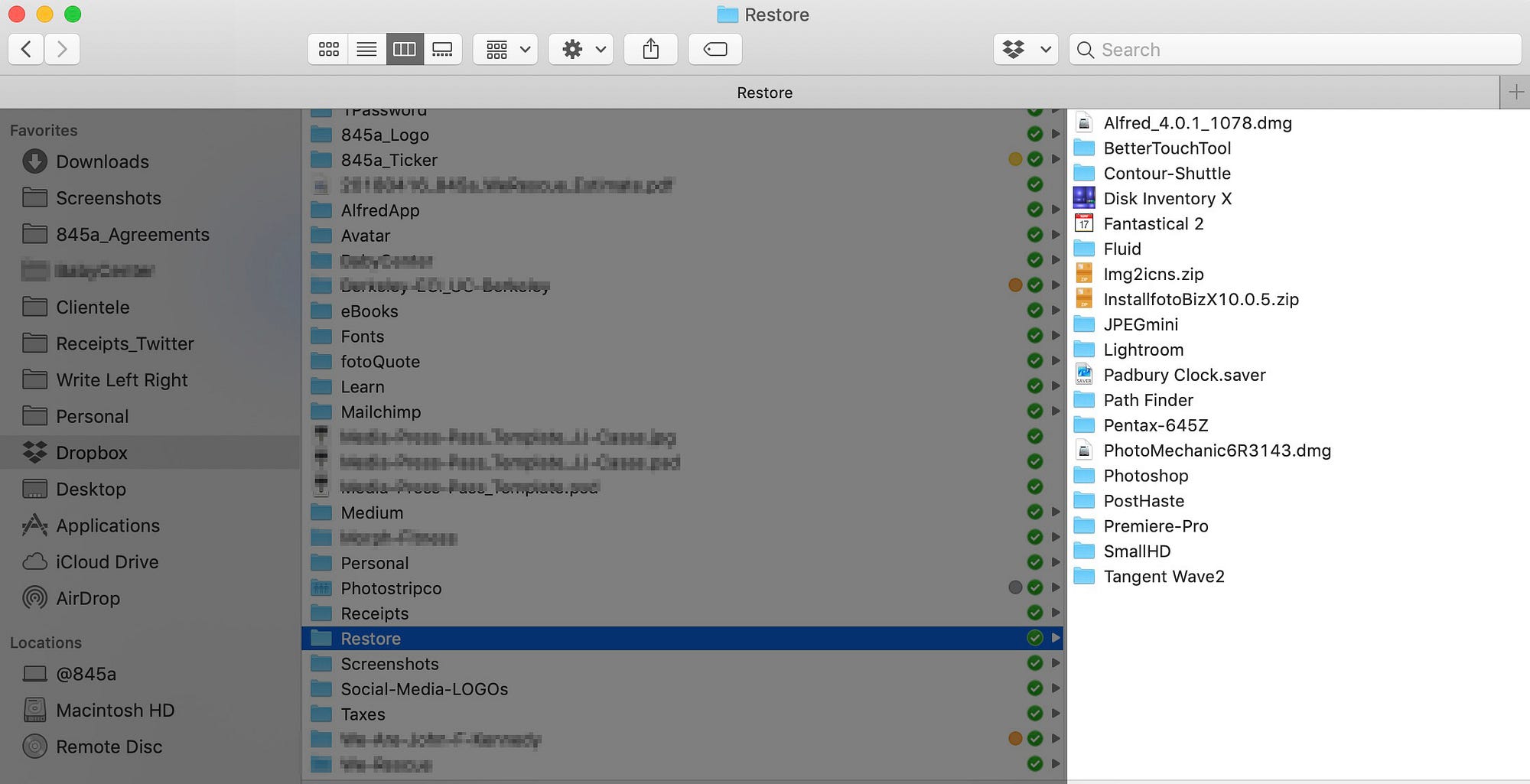
Task: Select Alfred_4.0.1_1078.dmg file
Action: point(1183,123)
